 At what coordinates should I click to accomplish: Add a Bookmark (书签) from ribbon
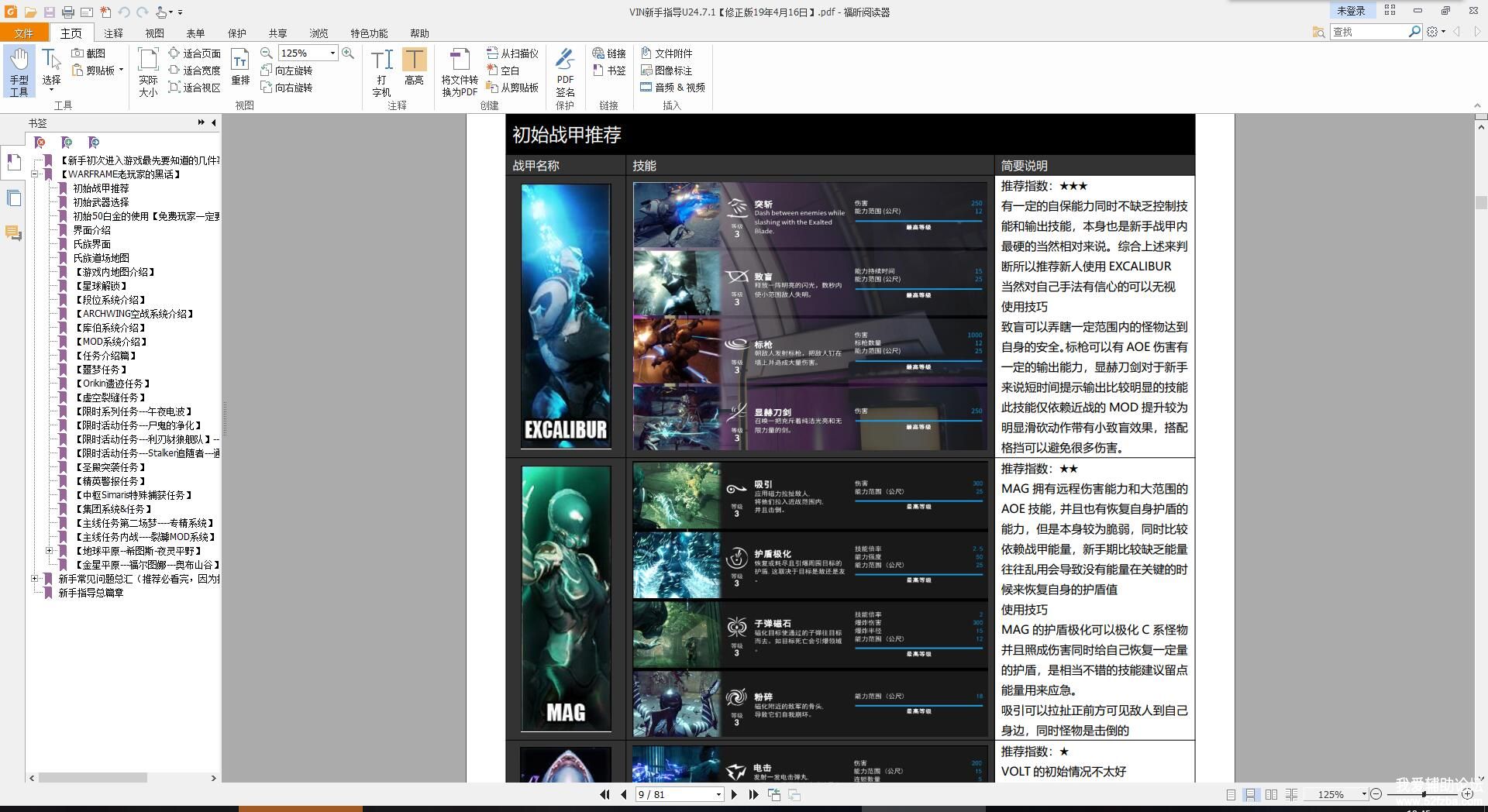tap(609, 70)
